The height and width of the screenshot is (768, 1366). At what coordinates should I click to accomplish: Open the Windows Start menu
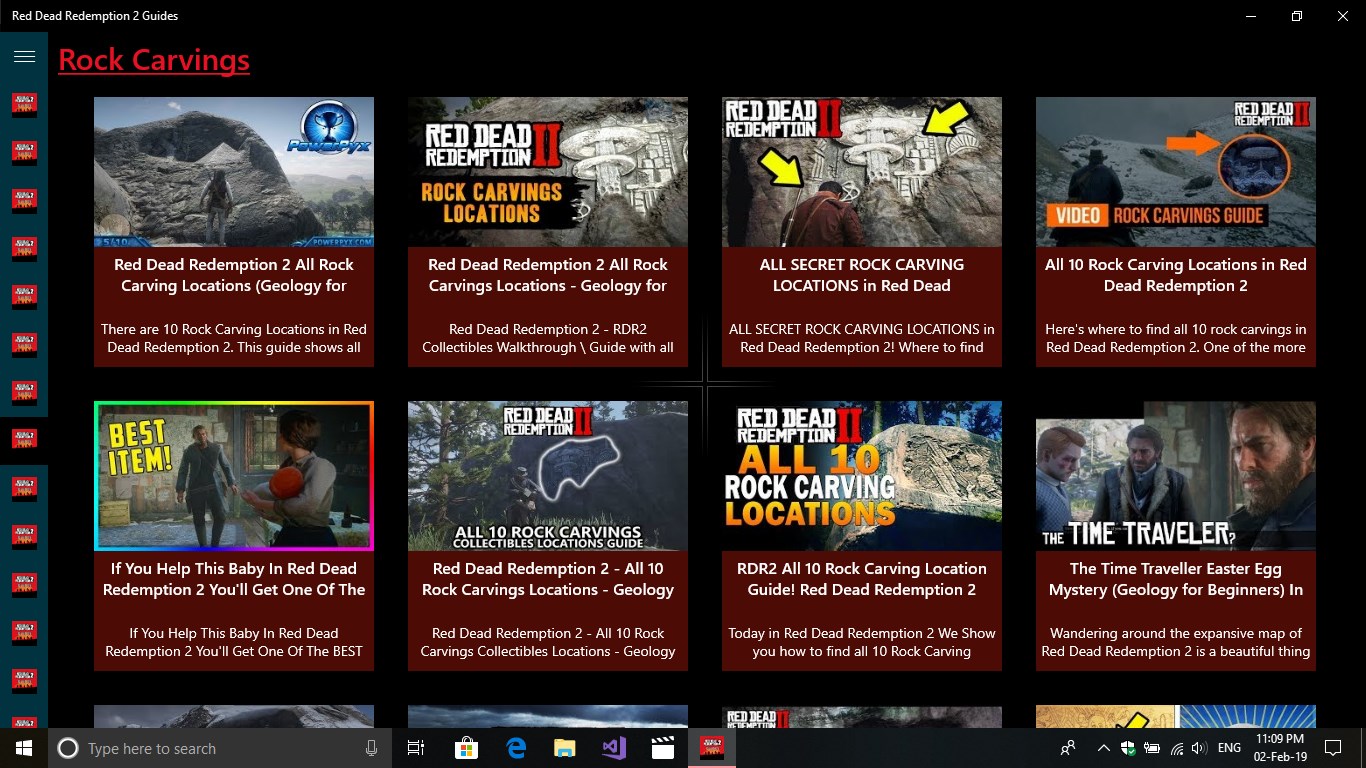pyautogui.click(x=24, y=748)
